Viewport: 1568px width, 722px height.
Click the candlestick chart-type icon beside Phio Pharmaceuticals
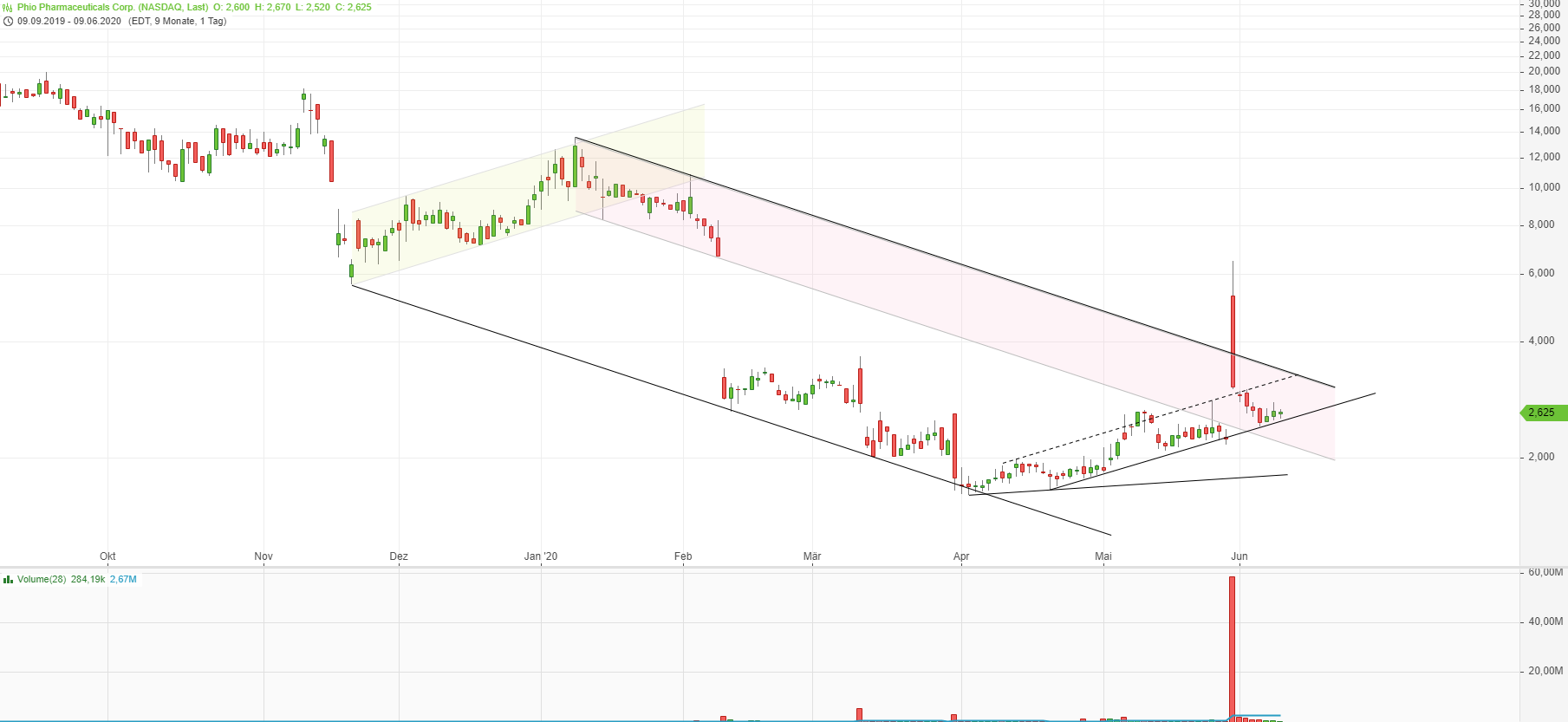[8, 7]
